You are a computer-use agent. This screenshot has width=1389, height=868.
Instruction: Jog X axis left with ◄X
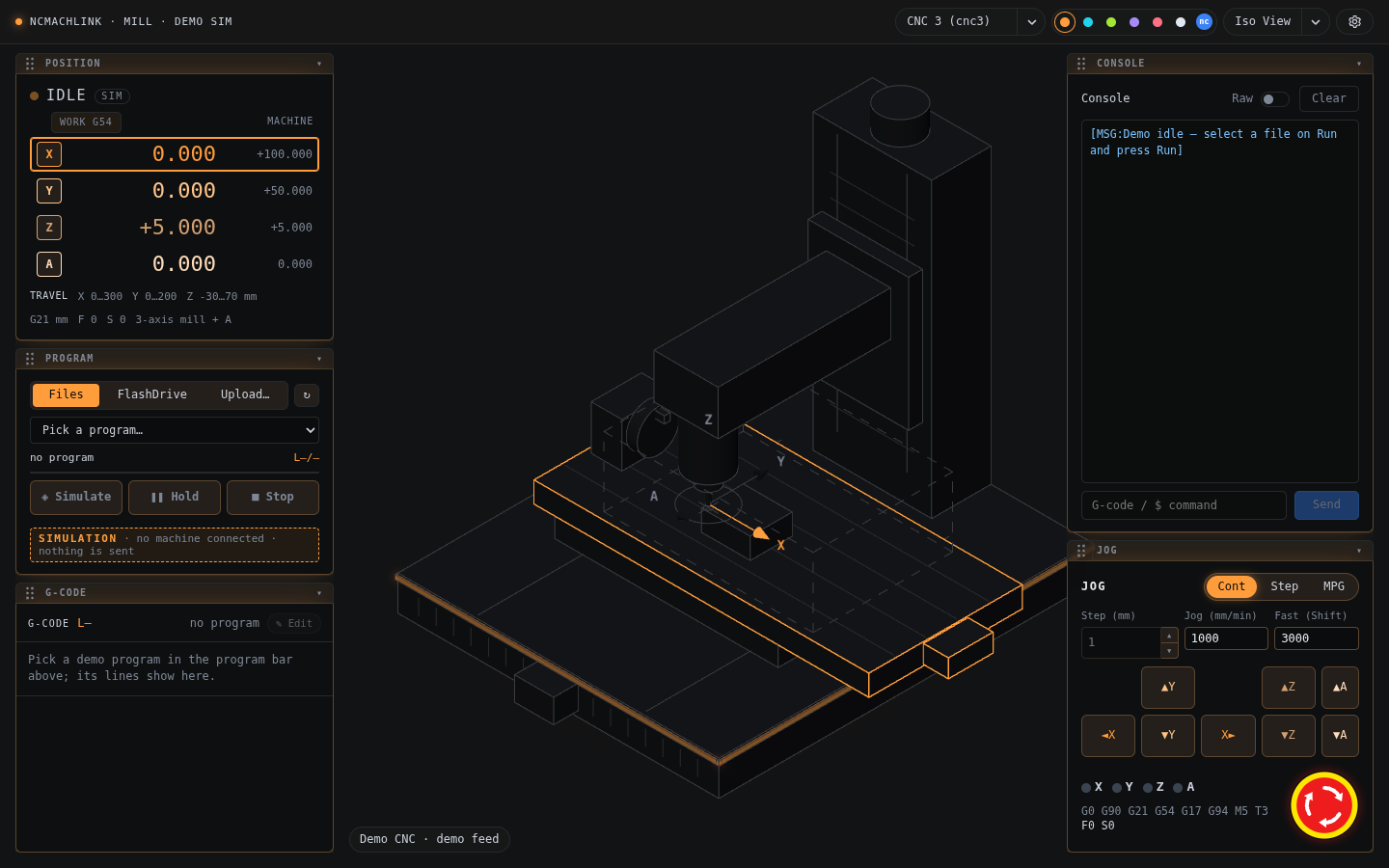pyautogui.click(x=1108, y=736)
